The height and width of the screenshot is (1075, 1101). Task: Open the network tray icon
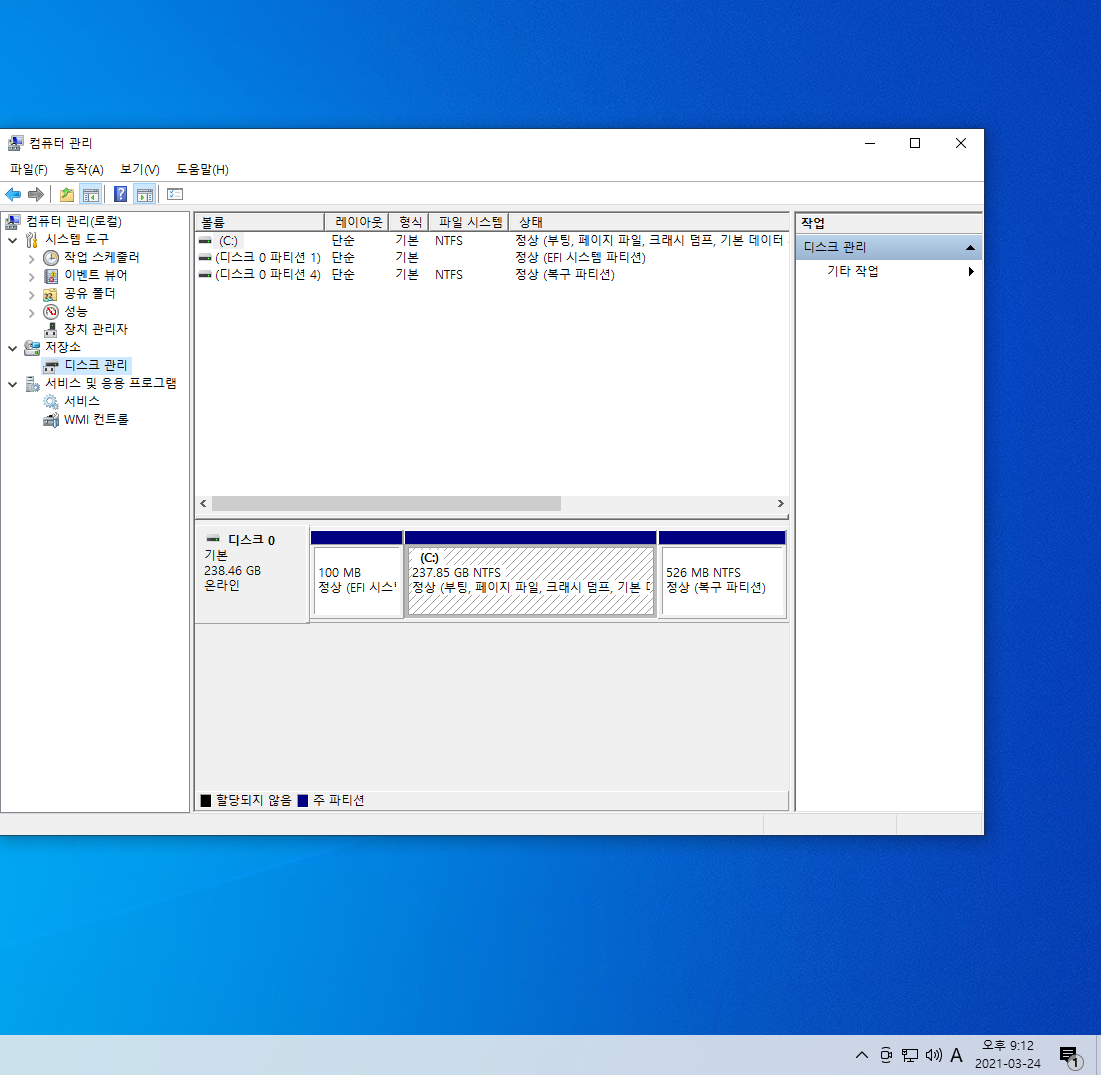pos(910,1055)
